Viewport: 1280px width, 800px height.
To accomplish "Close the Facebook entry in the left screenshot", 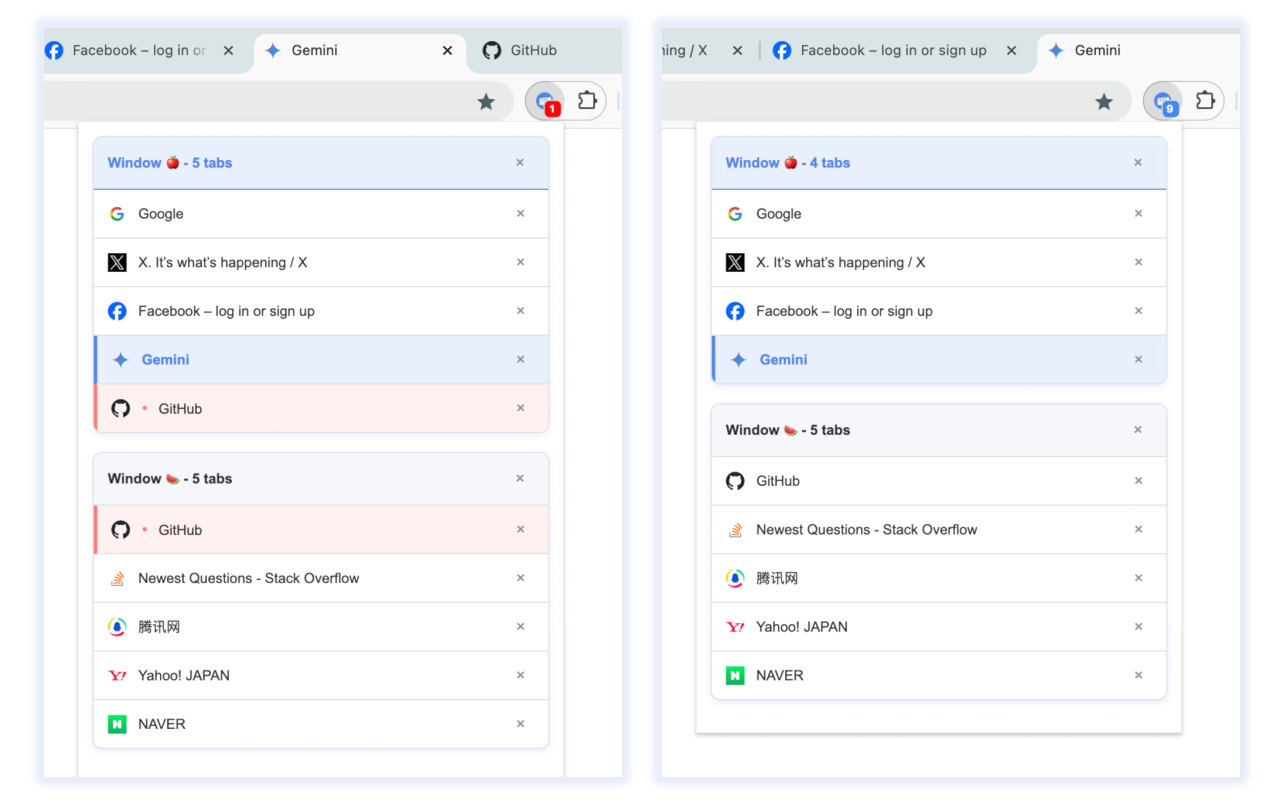I will [520, 311].
